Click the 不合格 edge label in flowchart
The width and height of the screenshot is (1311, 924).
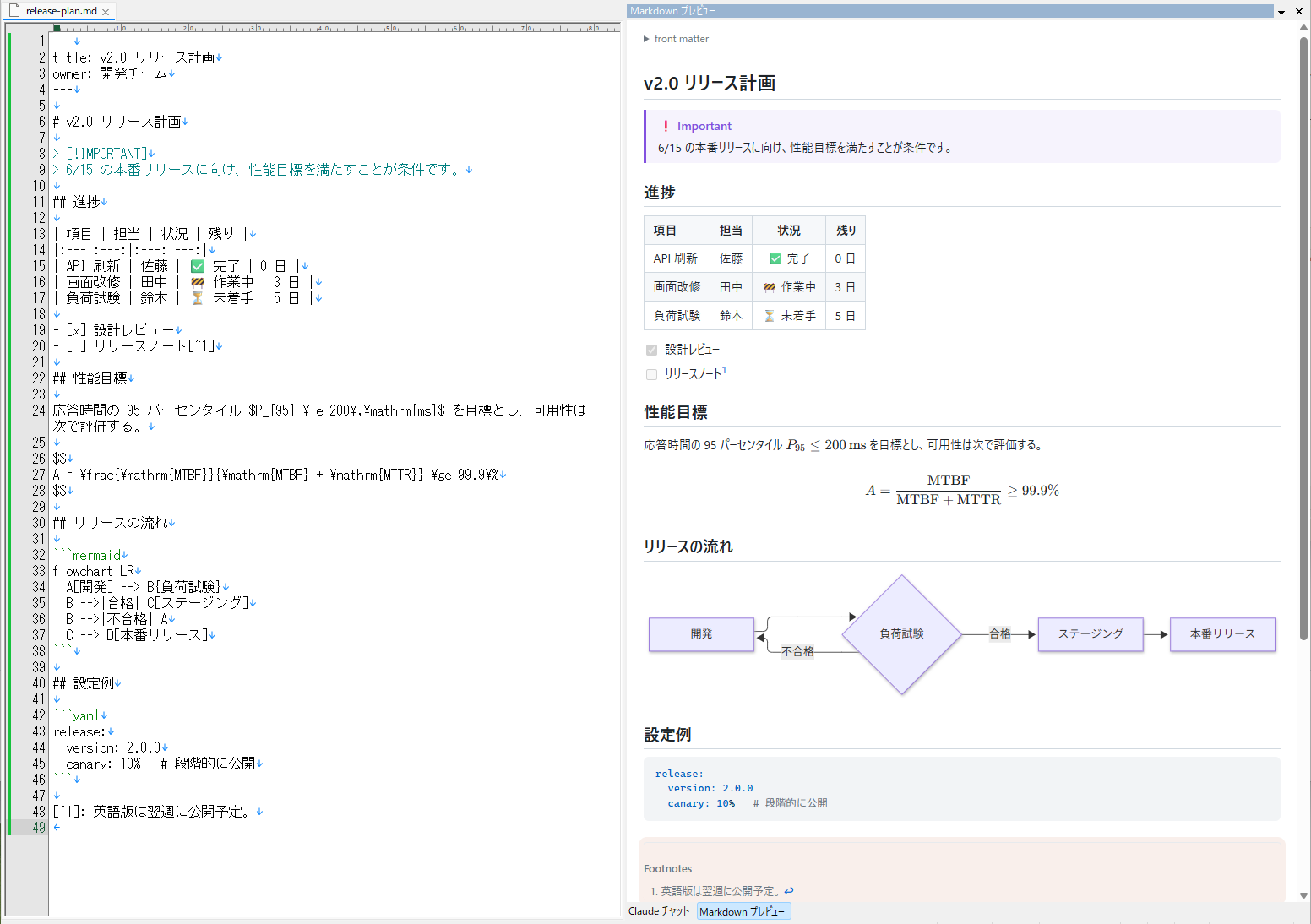(x=797, y=651)
